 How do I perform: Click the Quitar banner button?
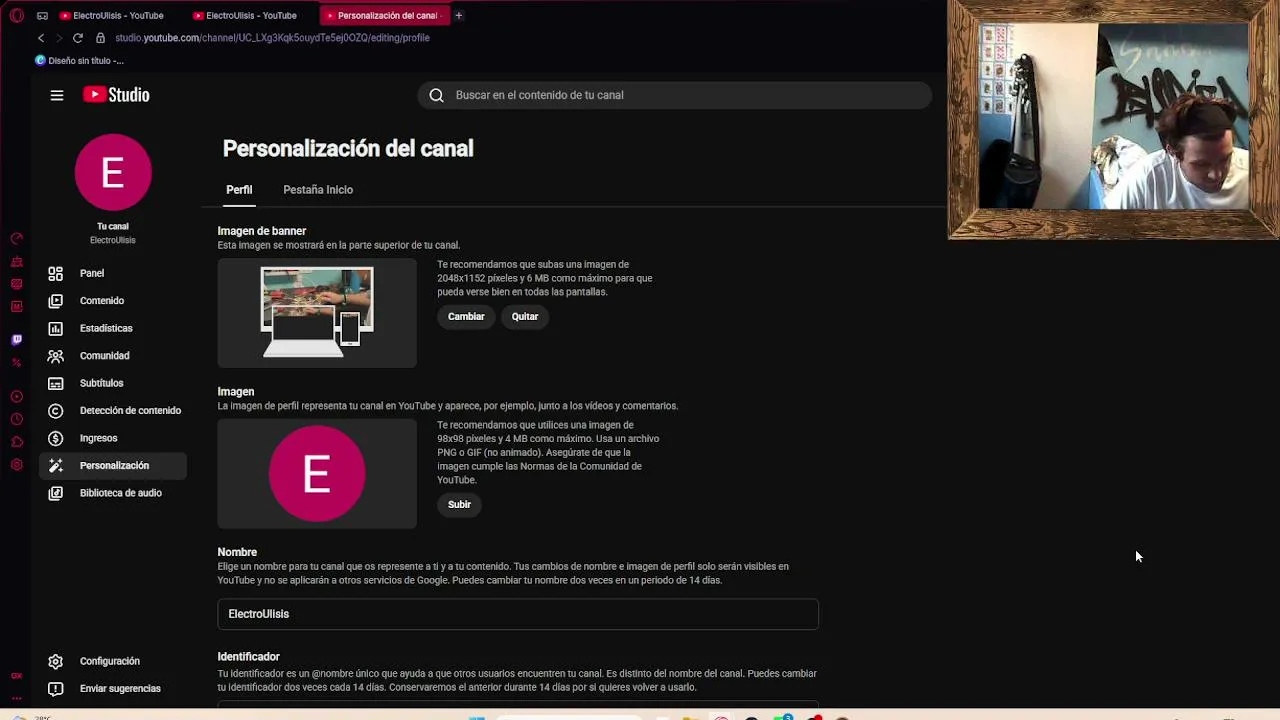[525, 317]
